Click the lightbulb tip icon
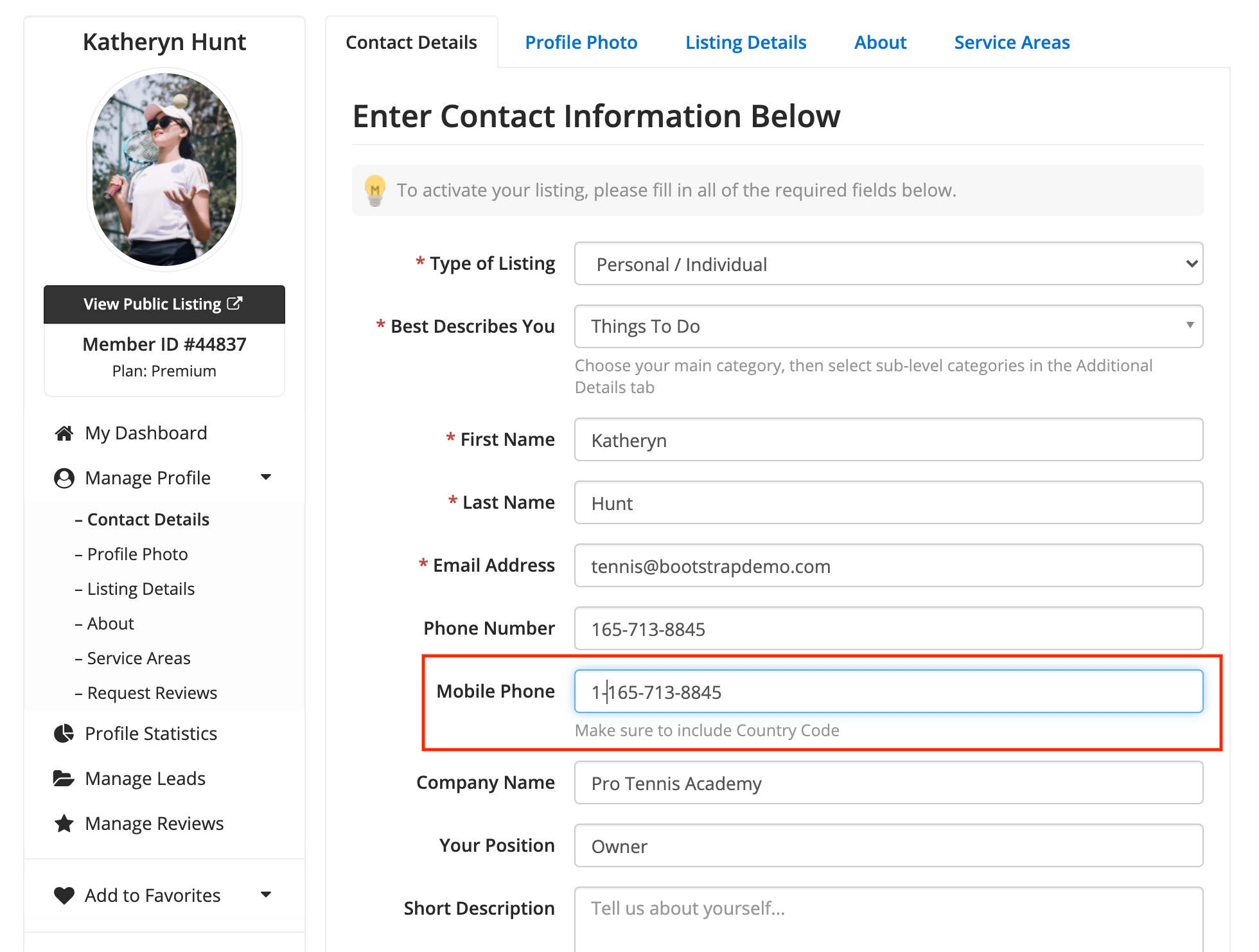Screen dimensions: 1259x952 pyautogui.click(x=375, y=190)
